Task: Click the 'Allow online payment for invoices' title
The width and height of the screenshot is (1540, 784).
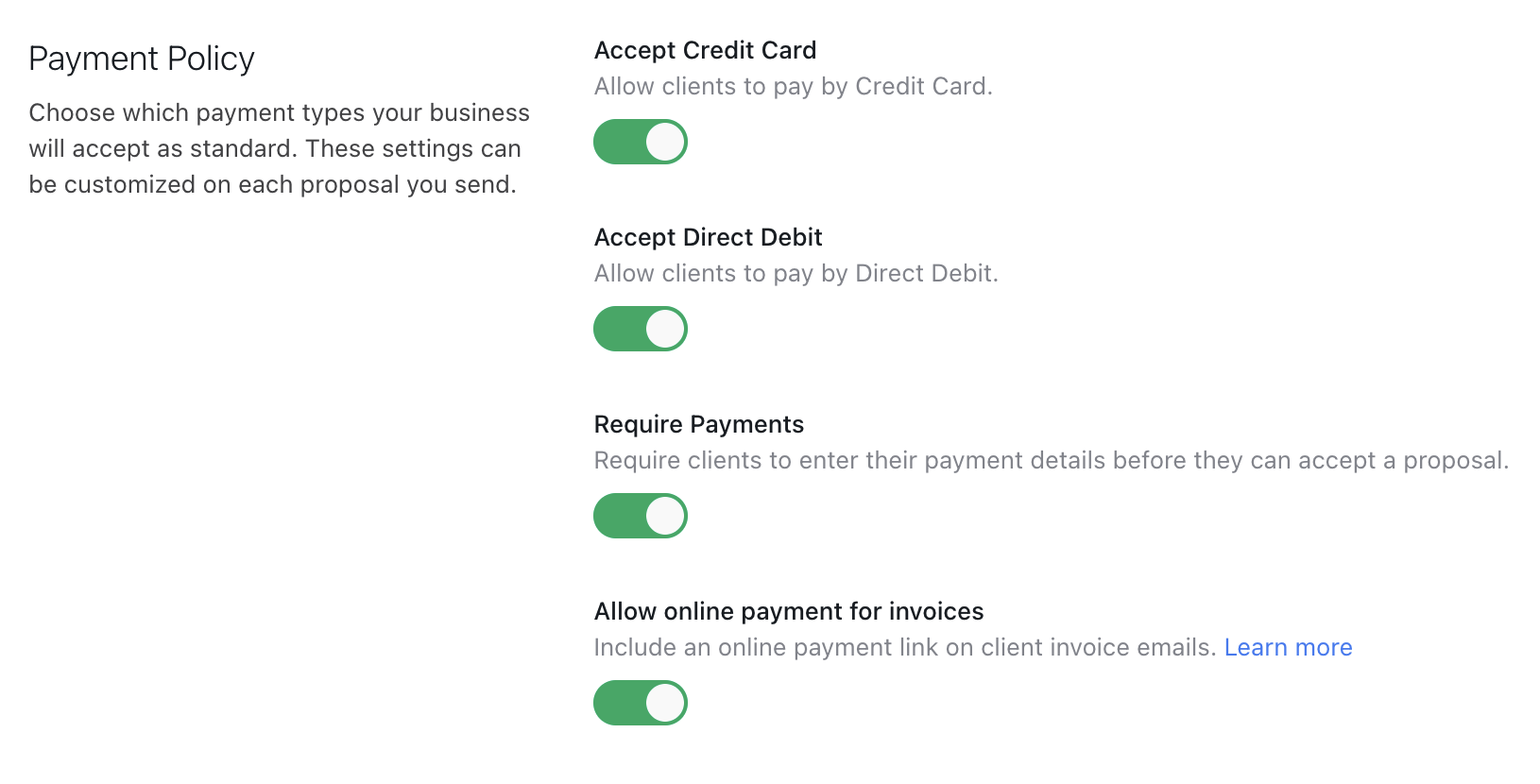Action: (x=788, y=611)
